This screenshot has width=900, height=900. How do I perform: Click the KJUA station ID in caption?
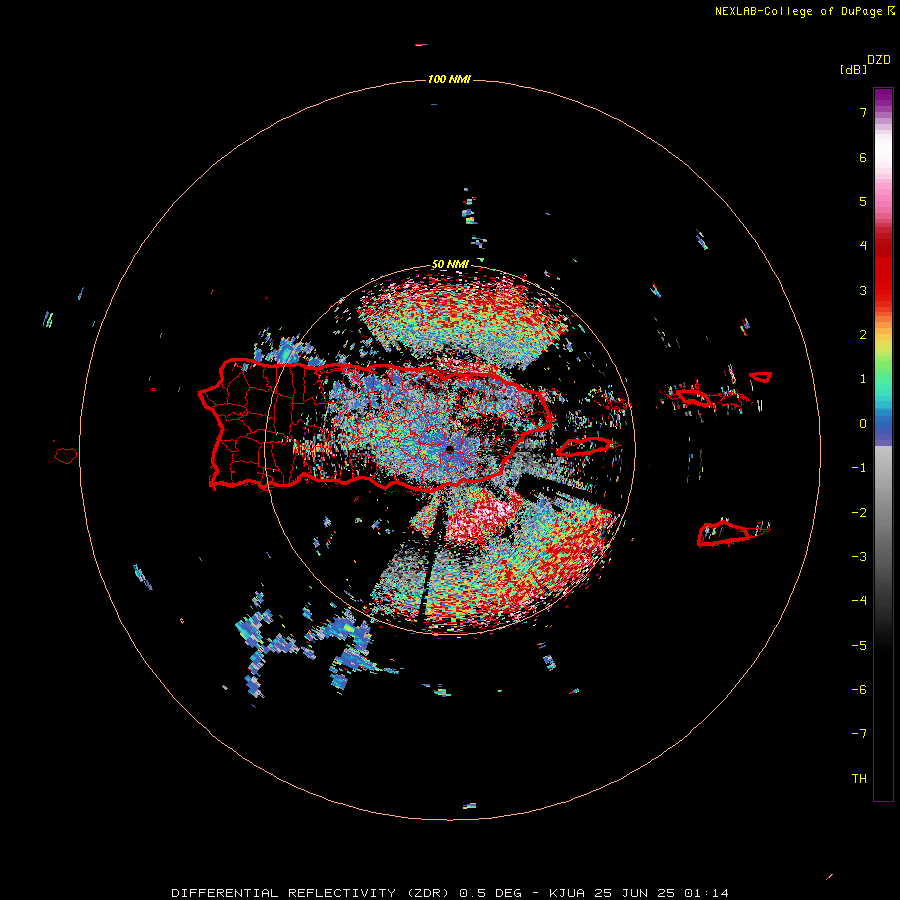[x=567, y=893]
